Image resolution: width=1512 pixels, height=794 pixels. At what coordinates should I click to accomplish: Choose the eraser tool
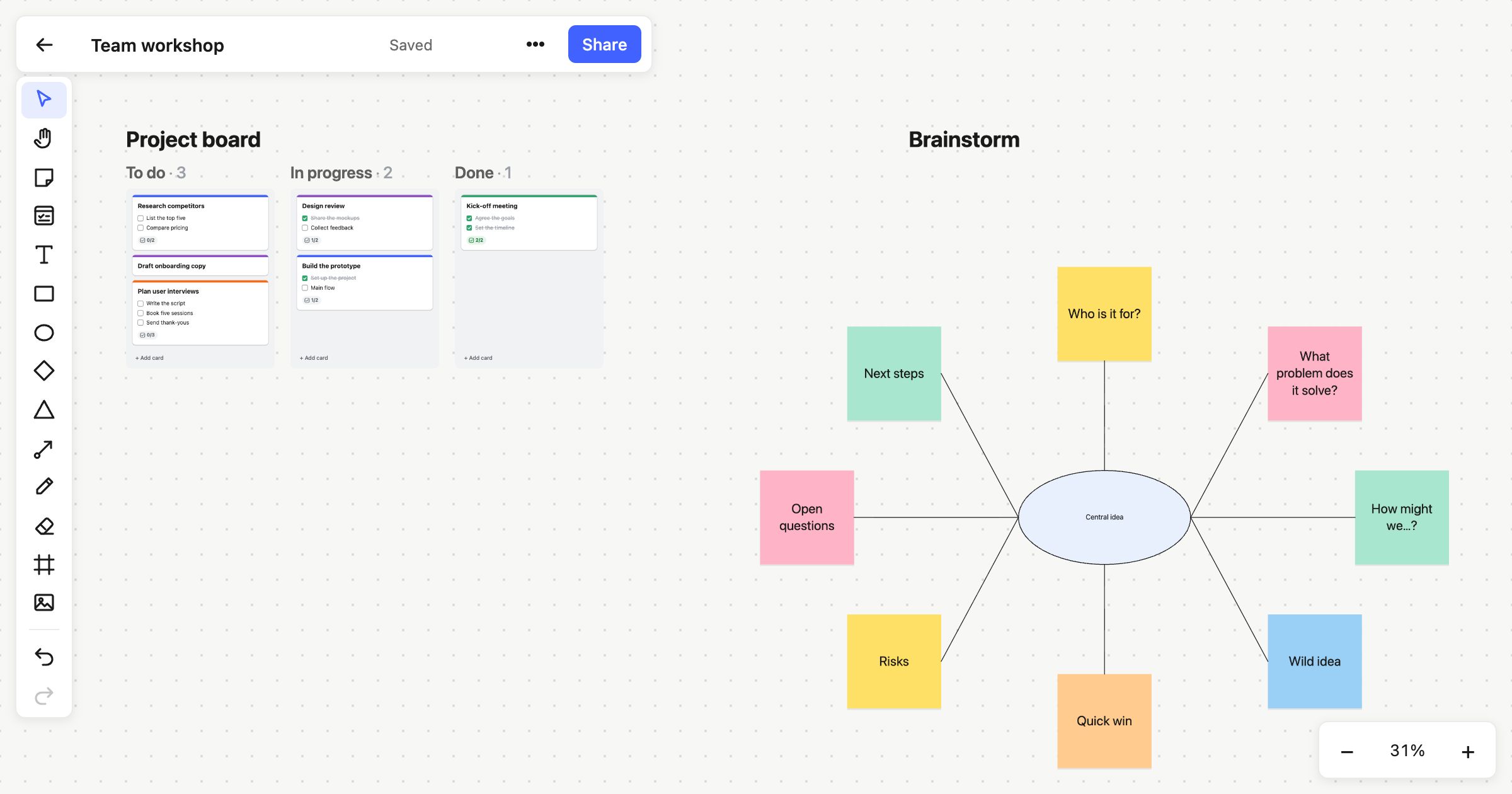[x=43, y=526]
